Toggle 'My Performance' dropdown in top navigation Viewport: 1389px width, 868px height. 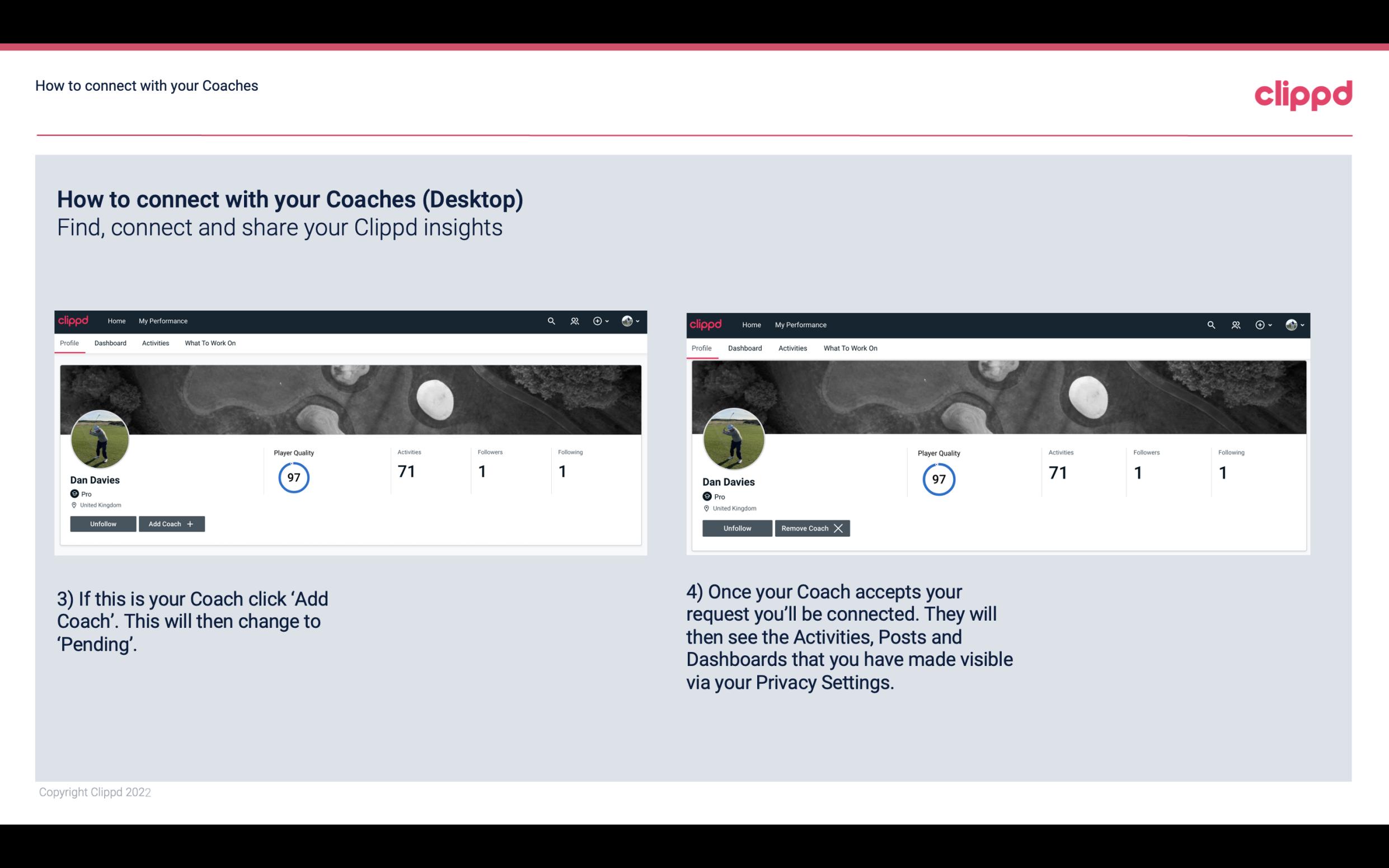click(x=163, y=320)
